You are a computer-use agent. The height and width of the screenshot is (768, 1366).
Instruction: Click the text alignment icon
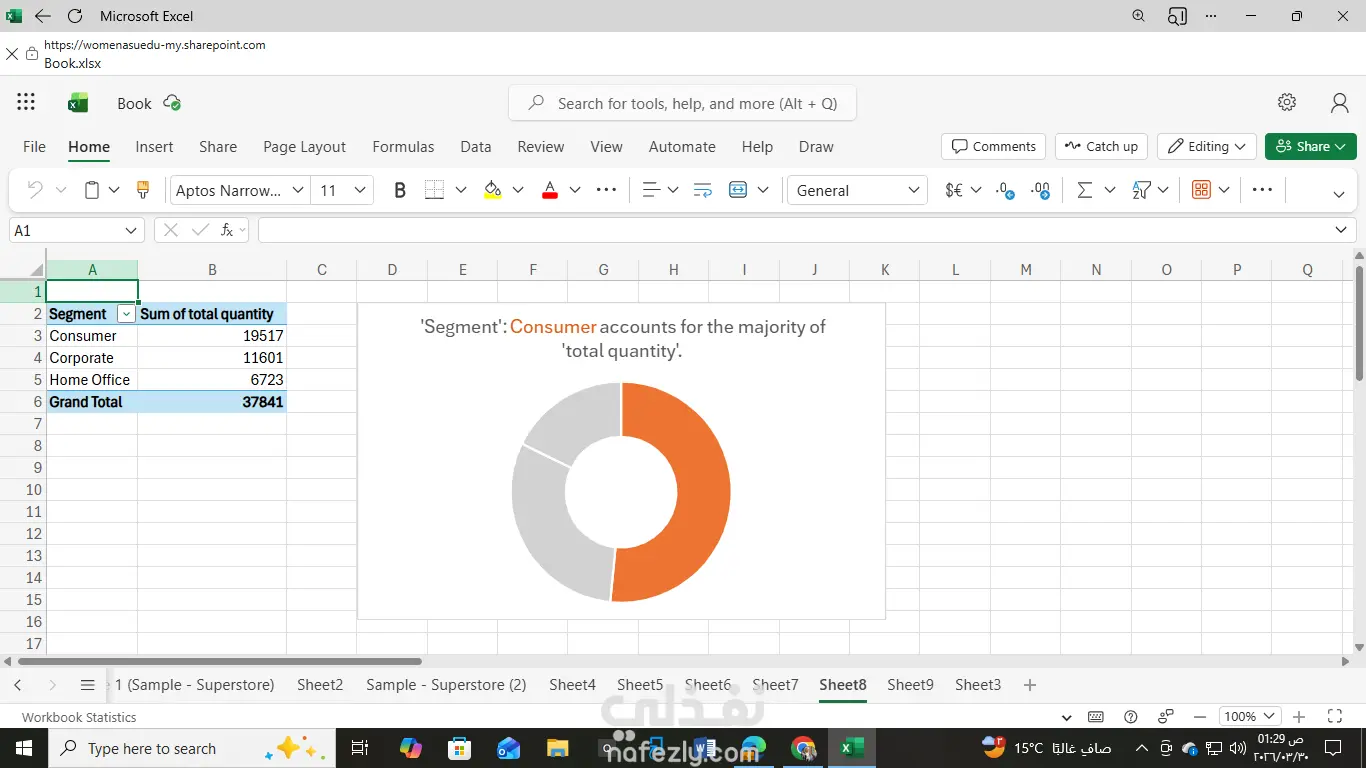(x=651, y=190)
